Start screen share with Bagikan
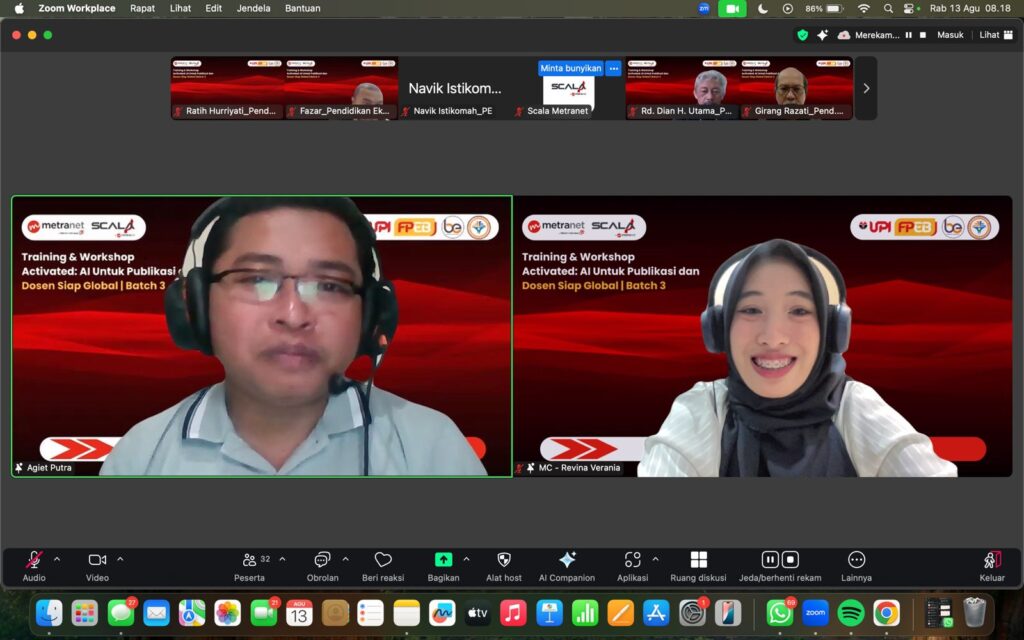 pos(443,566)
